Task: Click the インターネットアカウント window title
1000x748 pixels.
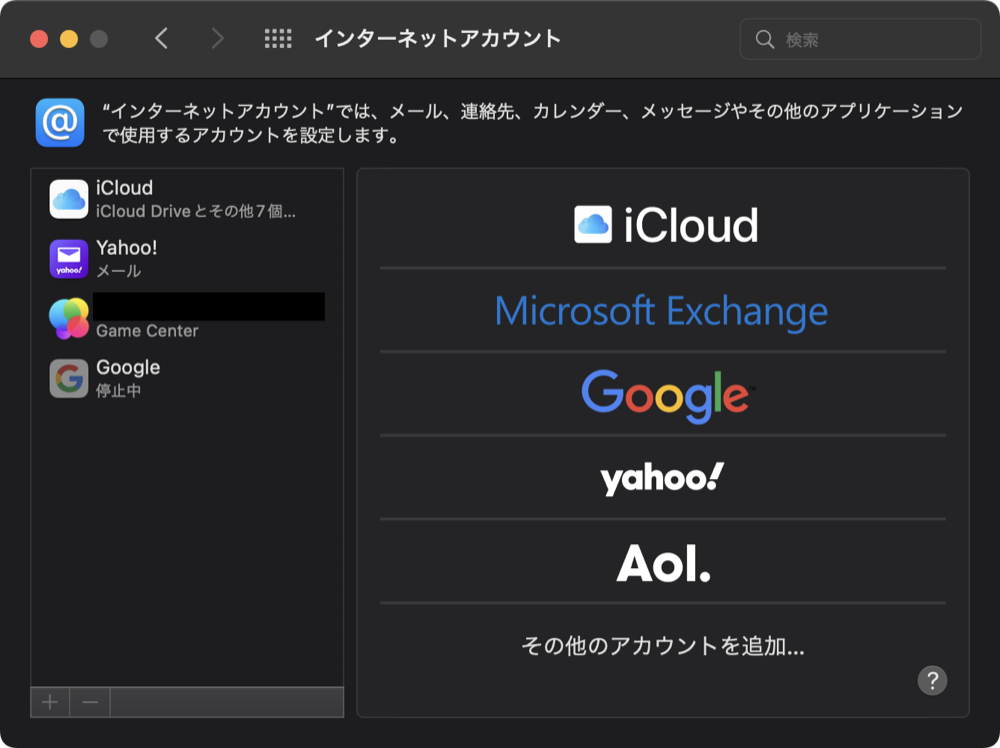Action: pos(438,39)
